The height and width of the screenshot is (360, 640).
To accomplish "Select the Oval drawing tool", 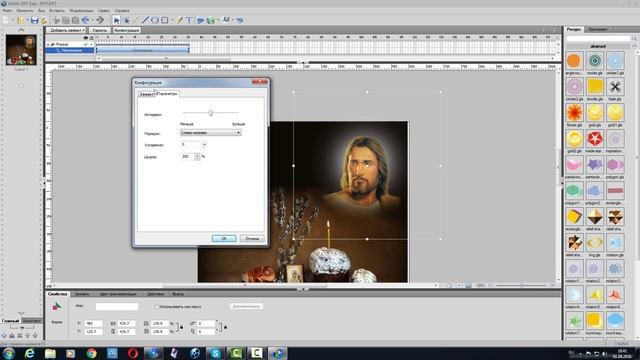I will pyautogui.click(x=155, y=20).
